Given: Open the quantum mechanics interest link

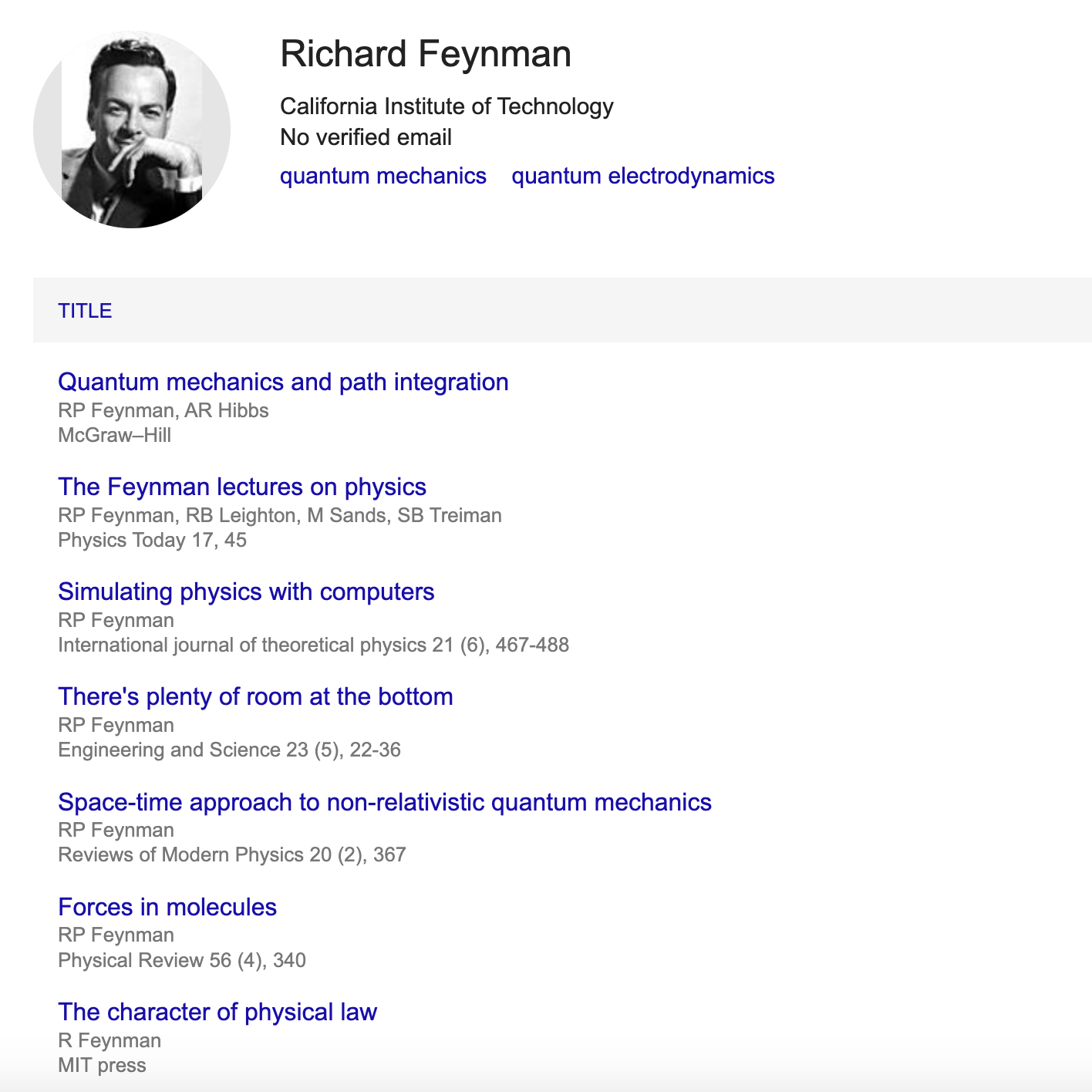Looking at the screenshot, I should point(383,176).
